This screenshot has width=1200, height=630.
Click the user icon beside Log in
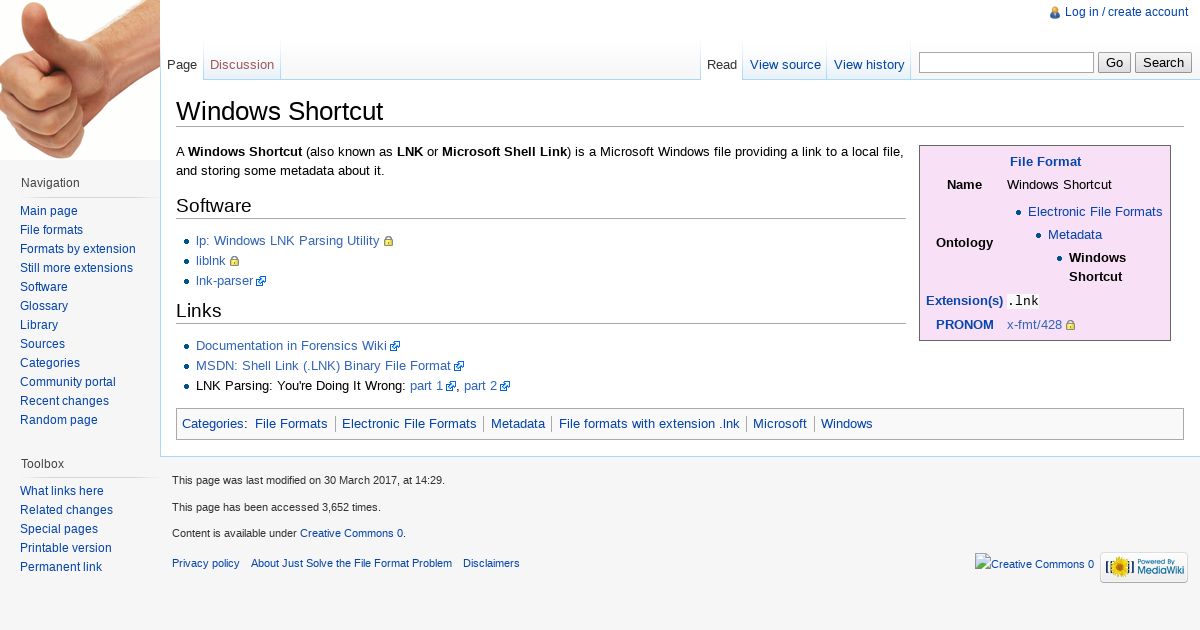click(1055, 13)
